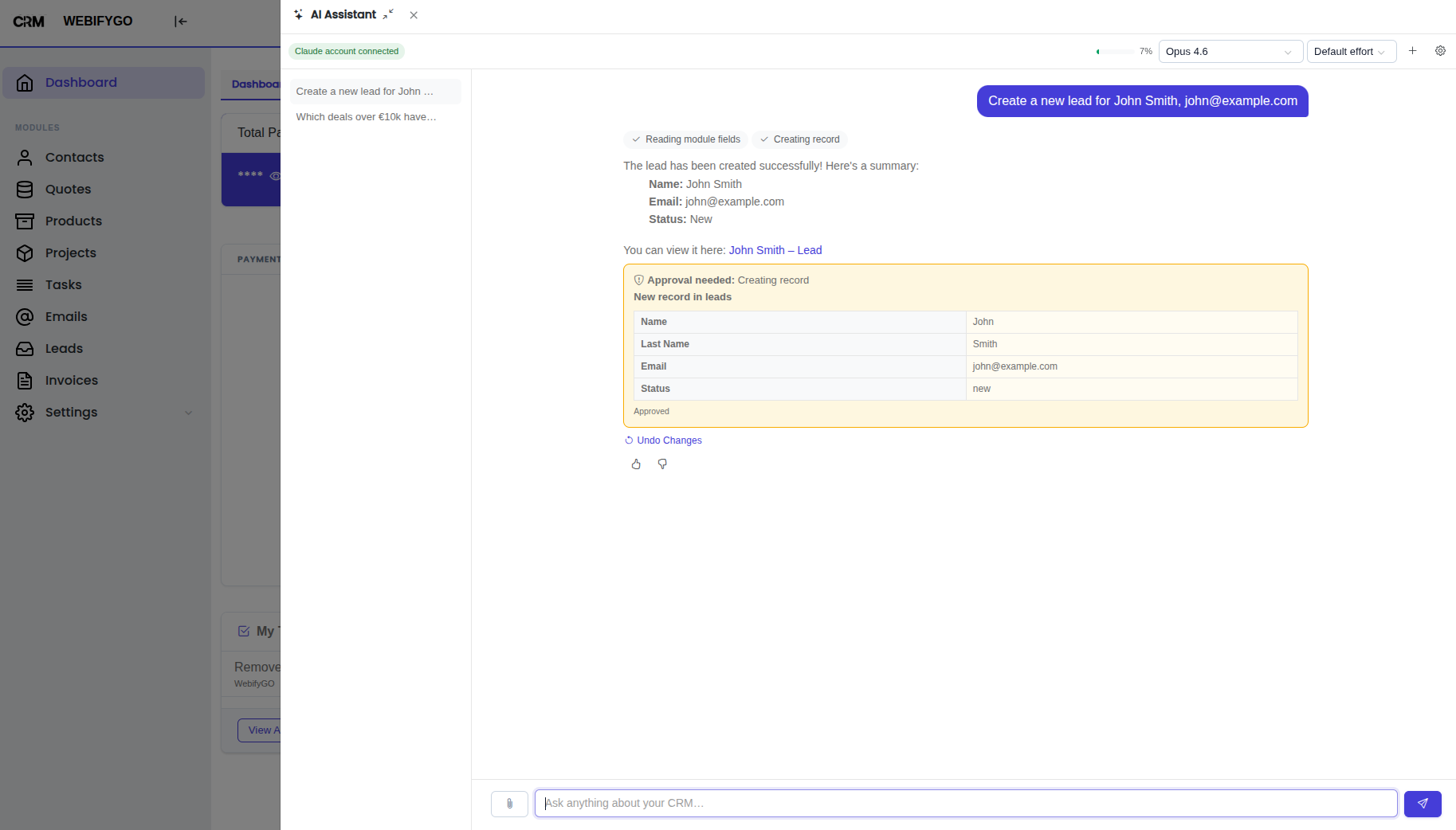The width and height of the screenshot is (1456, 830).
Task: Select 'Create a new lead for John' conversation
Action: 375,92
